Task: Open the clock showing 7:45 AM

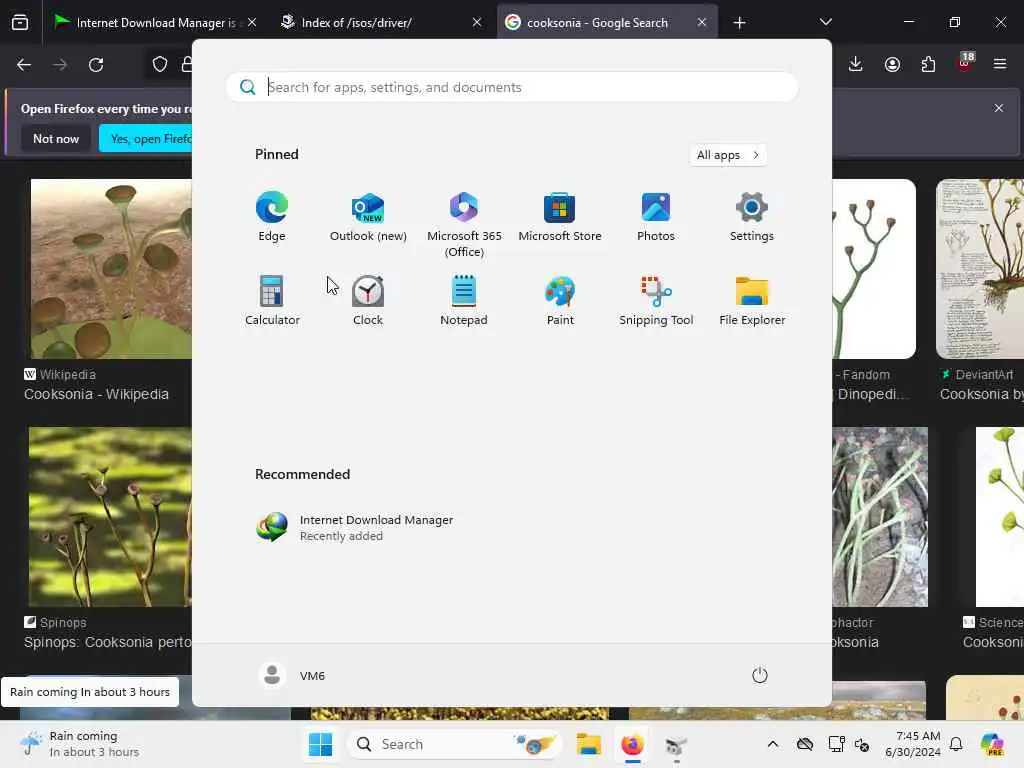Action: tap(913, 744)
